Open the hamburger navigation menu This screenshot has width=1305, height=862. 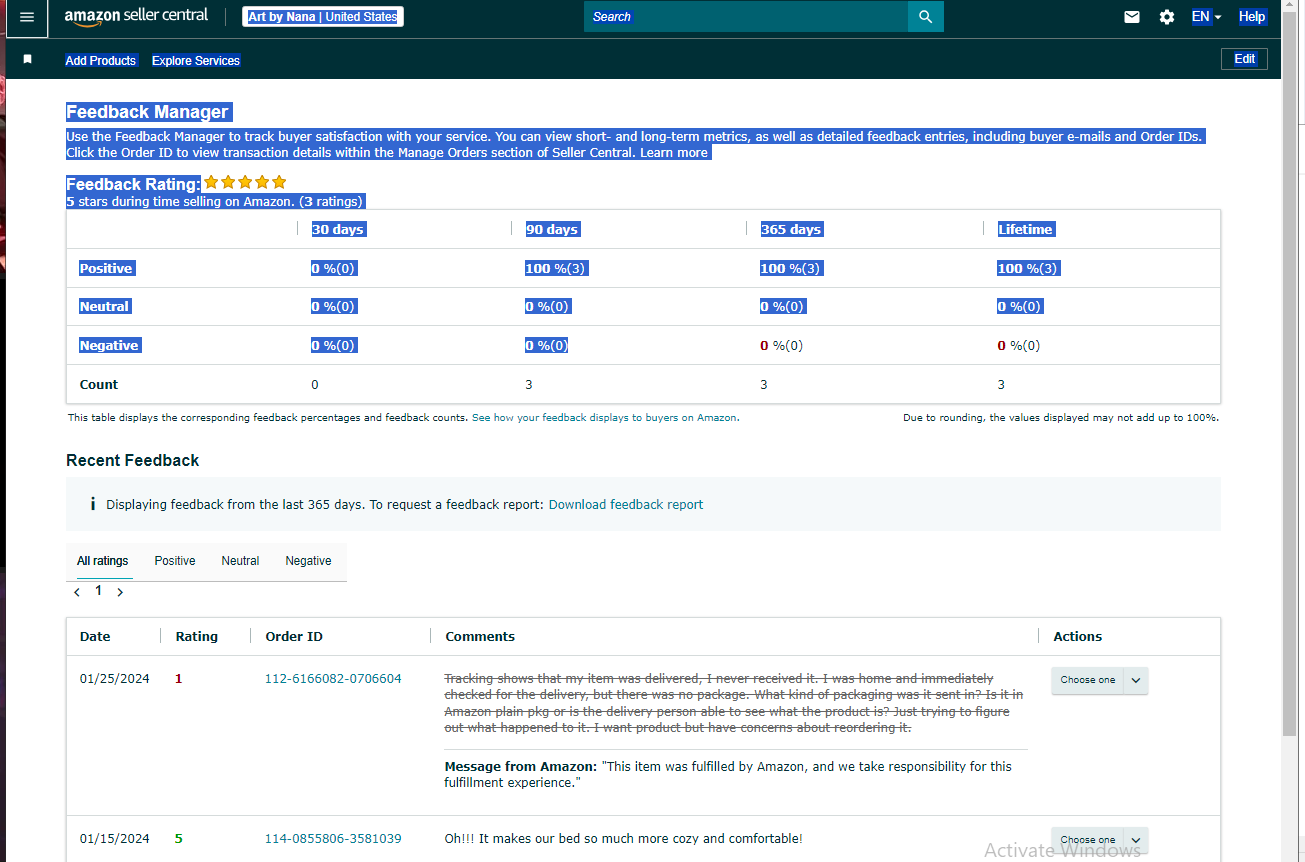click(x=27, y=17)
